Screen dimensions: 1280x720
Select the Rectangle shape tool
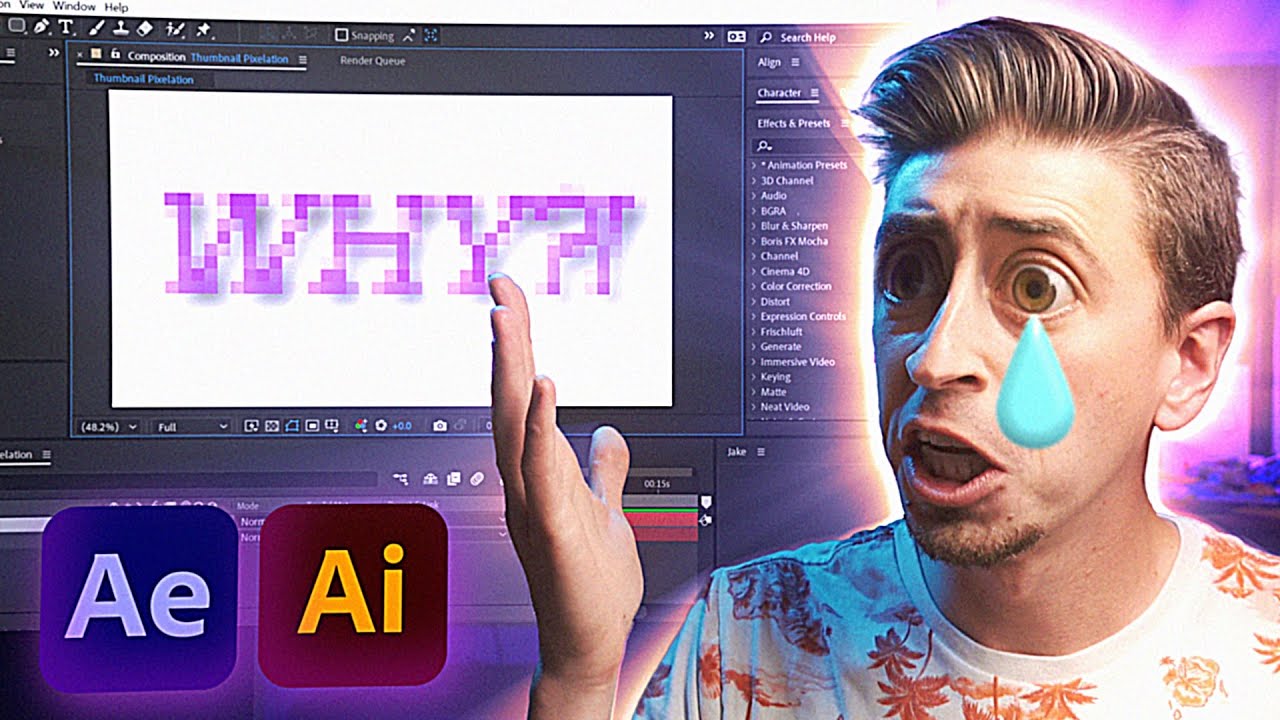tap(17, 26)
